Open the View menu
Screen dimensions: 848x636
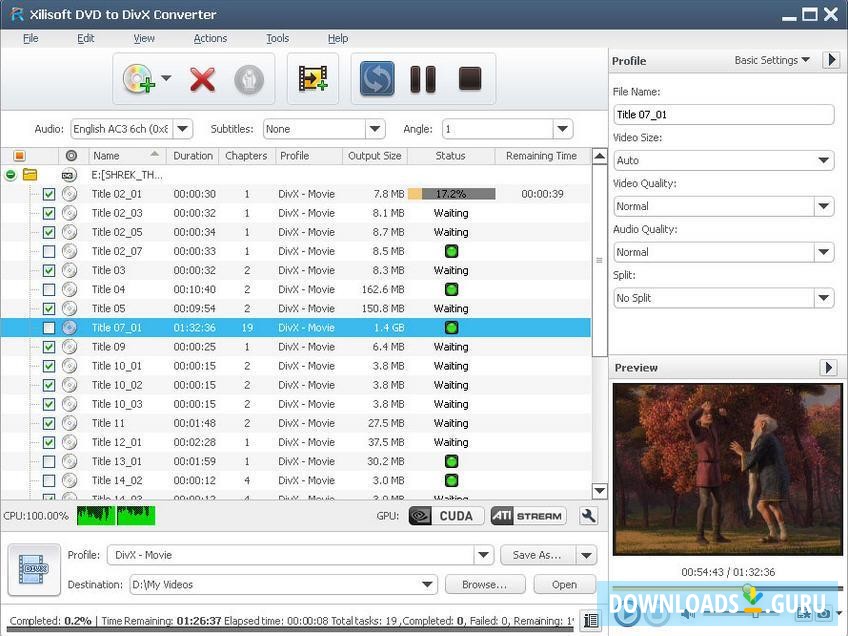click(144, 38)
